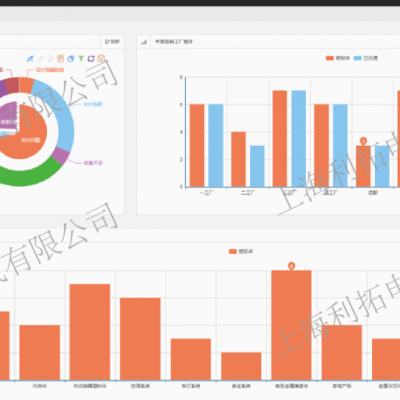This screenshot has height=400, width=400.
Task: Click the second bar, taller than 内饰件
Action: pos(90,332)
